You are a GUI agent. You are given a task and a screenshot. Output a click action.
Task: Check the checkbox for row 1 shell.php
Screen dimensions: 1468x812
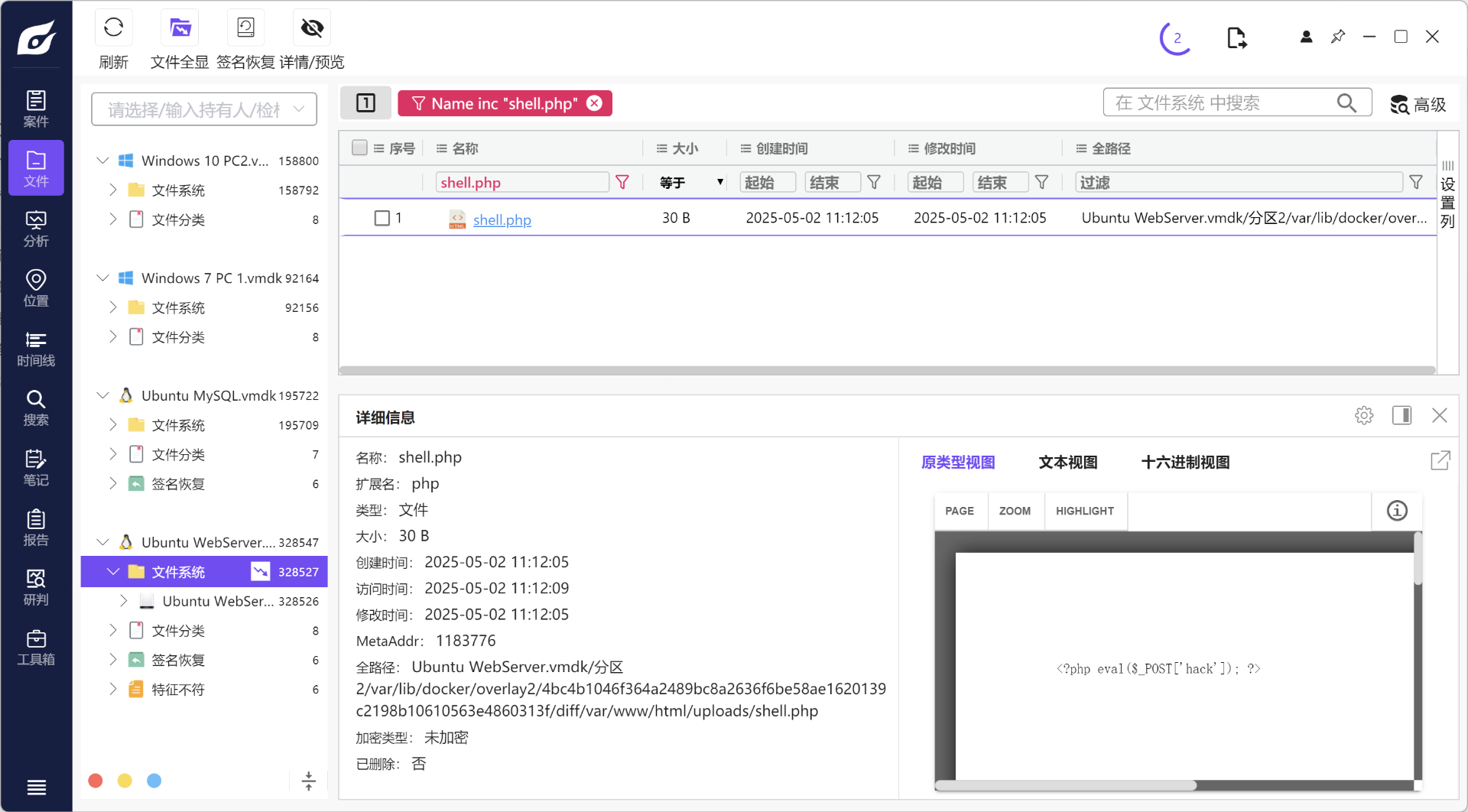point(382,218)
